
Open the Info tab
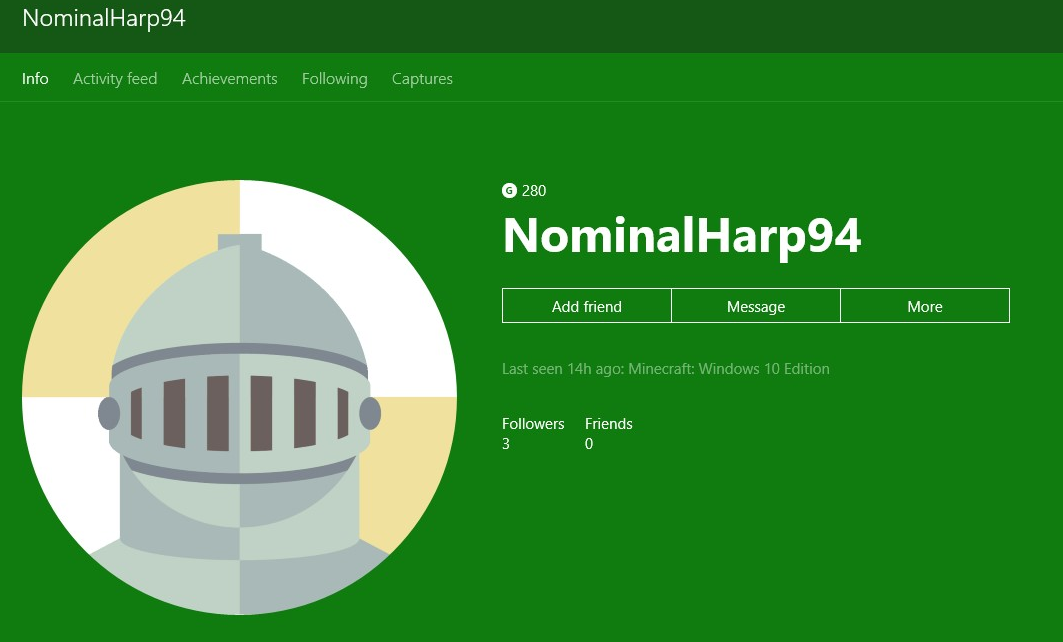(35, 79)
